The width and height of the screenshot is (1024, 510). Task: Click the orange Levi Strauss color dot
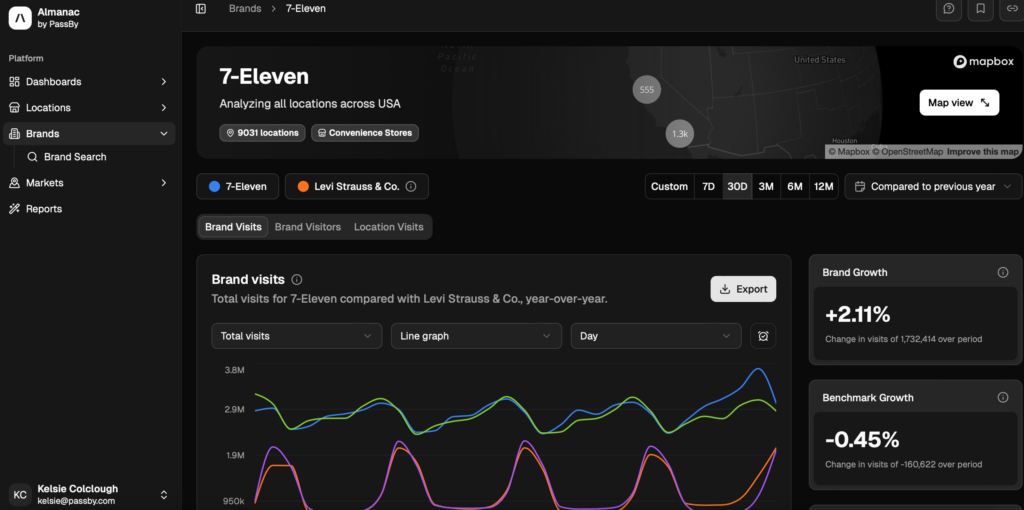(303, 186)
